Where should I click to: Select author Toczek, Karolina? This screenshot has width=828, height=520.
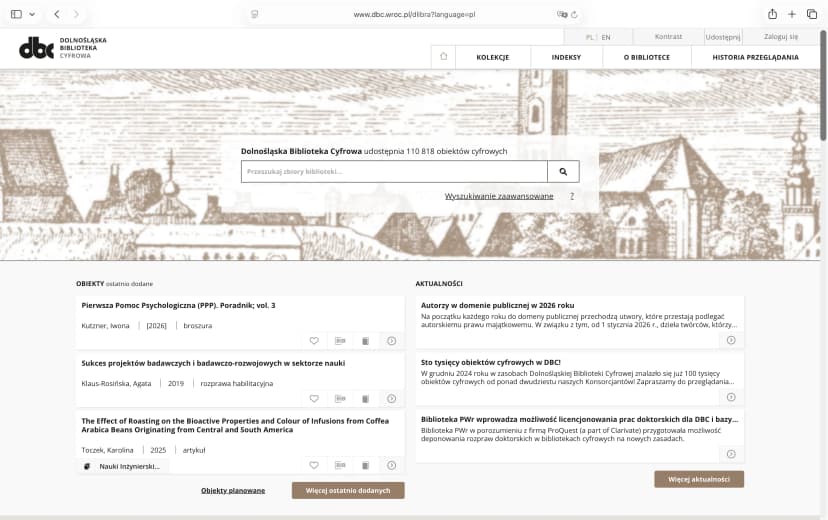tap(107, 450)
